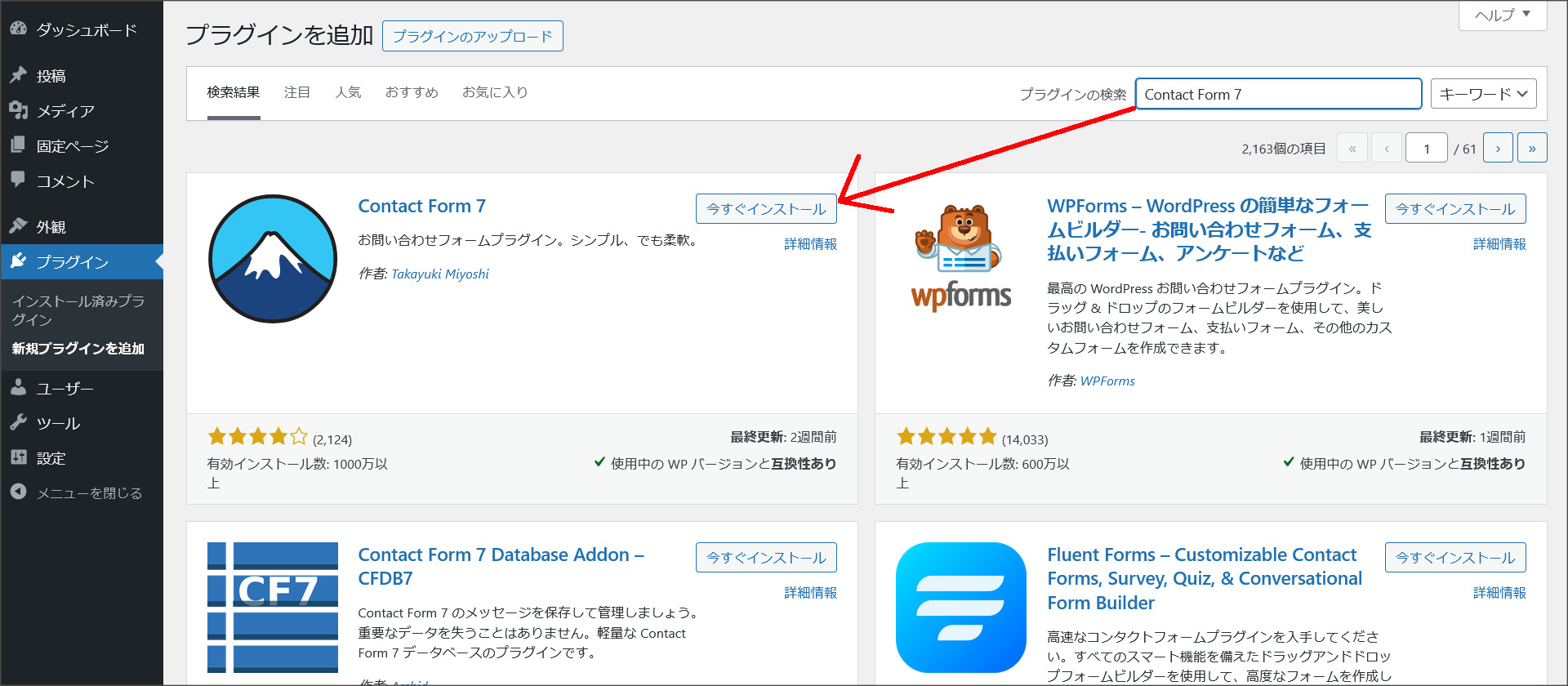This screenshot has width=1568, height=686.
Task: Go to next results page arrow
Action: (1498, 149)
